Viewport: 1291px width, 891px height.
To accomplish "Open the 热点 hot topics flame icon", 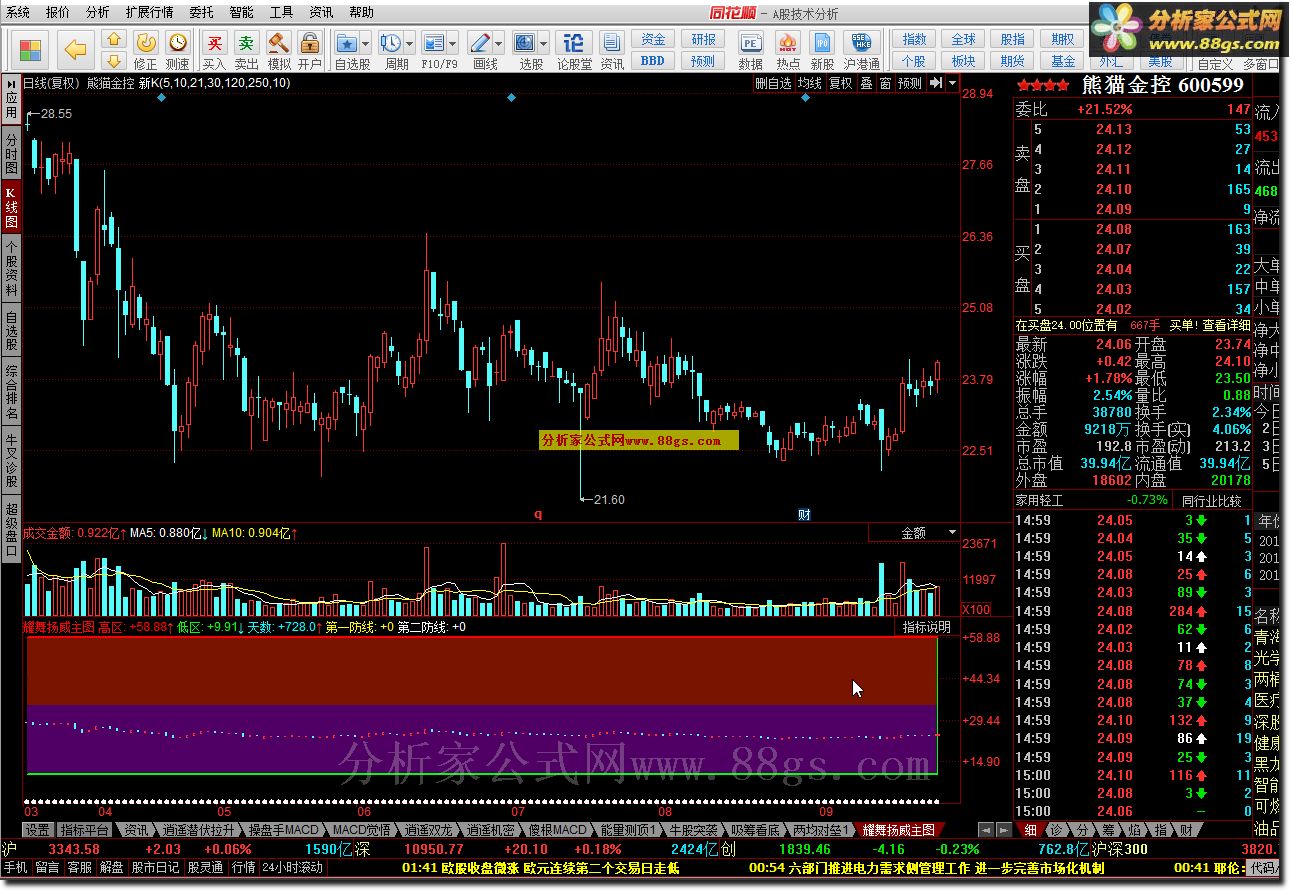I will point(788,43).
